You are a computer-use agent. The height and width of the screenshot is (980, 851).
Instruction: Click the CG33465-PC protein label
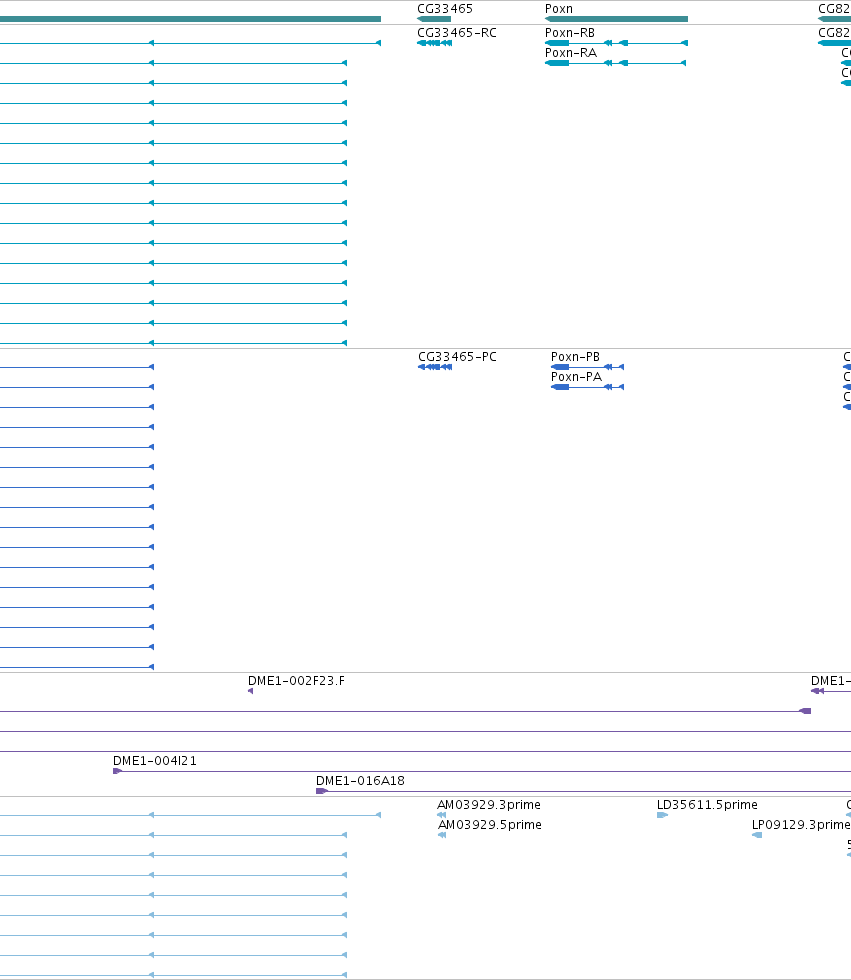pyautogui.click(x=457, y=357)
